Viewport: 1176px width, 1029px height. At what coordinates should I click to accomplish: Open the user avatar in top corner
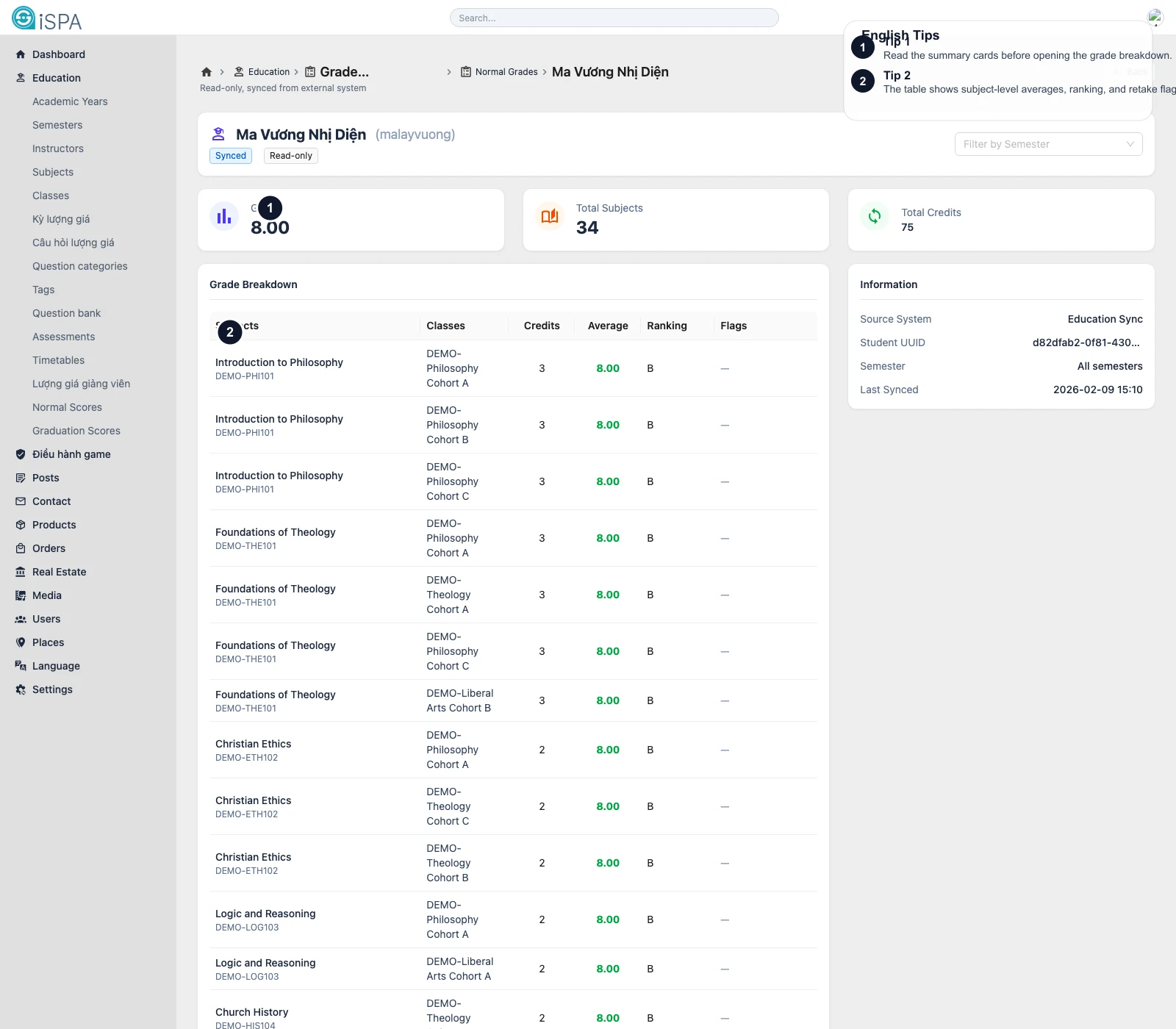tap(1155, 18)
